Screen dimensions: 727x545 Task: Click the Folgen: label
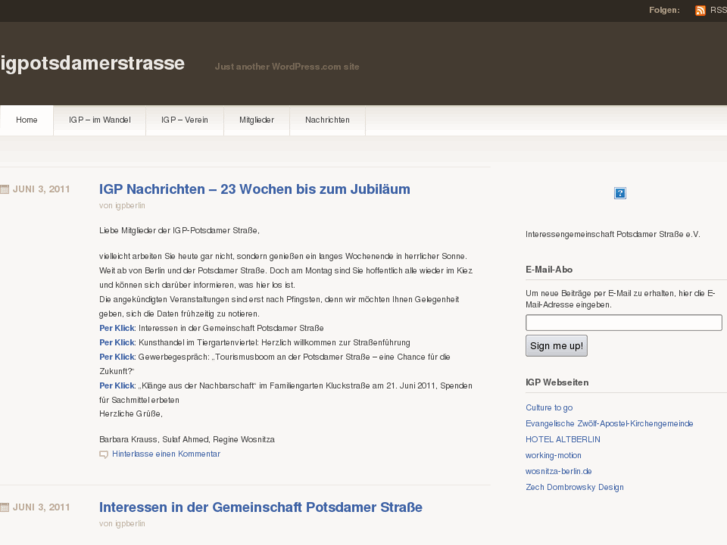click(664, 10)
